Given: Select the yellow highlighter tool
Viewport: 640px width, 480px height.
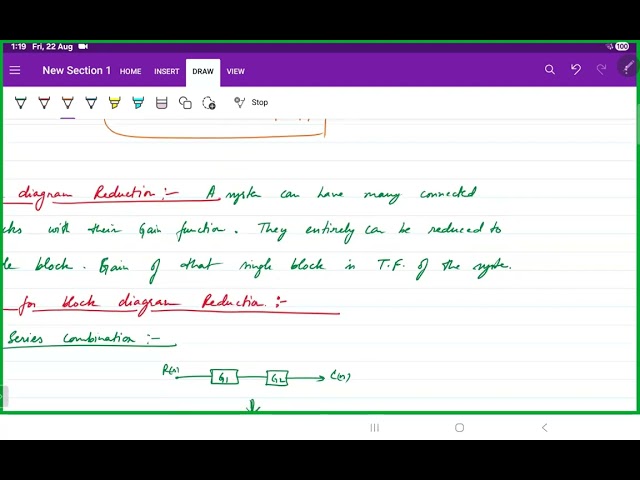Looking at the screenshot, I should coord(115,102).
